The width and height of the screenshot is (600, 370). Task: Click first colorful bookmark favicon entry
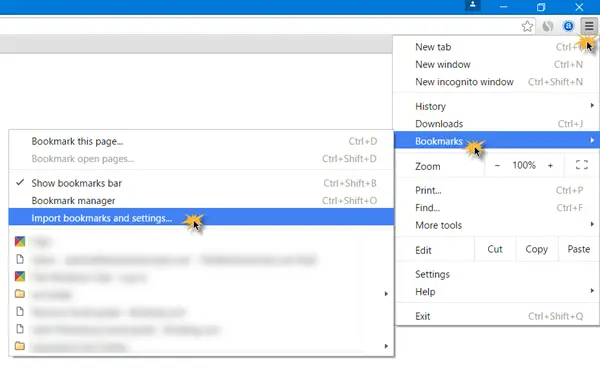pos(20,241)
